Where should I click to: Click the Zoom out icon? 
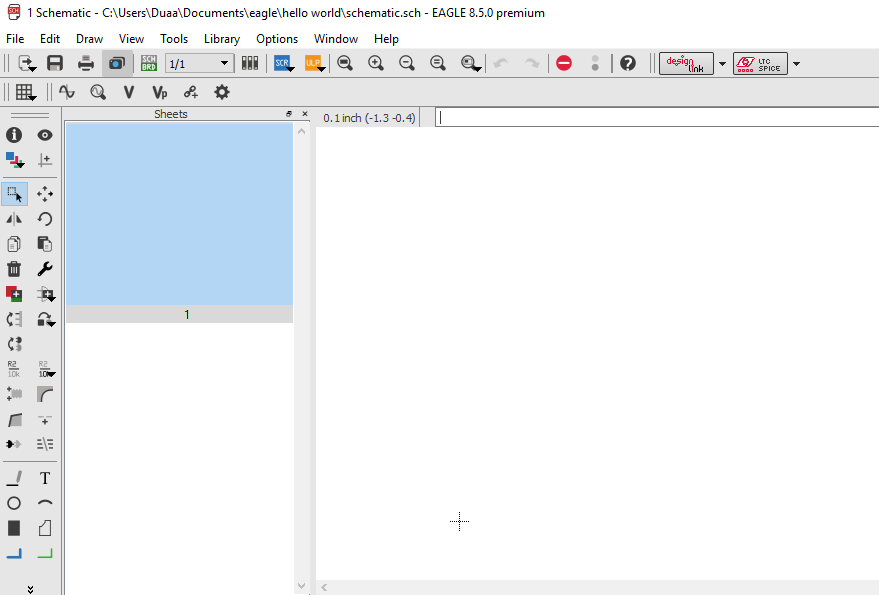point(406,63)
